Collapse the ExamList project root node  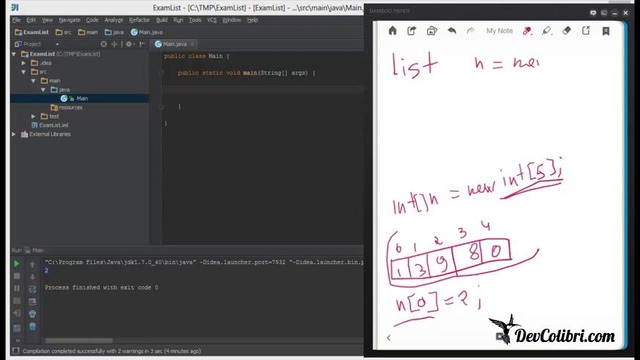point(14,54)
